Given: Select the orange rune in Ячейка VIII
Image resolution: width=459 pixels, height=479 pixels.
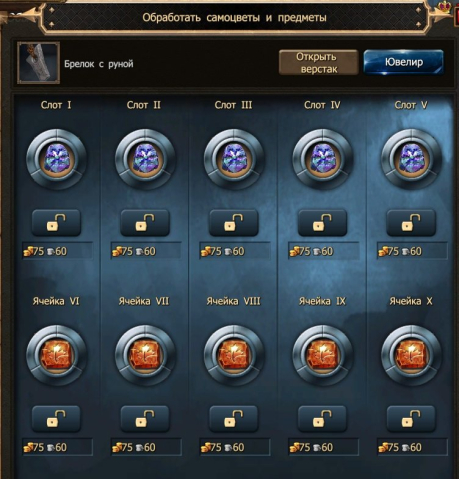Looking at the screenshot, I should pos(234,355).
